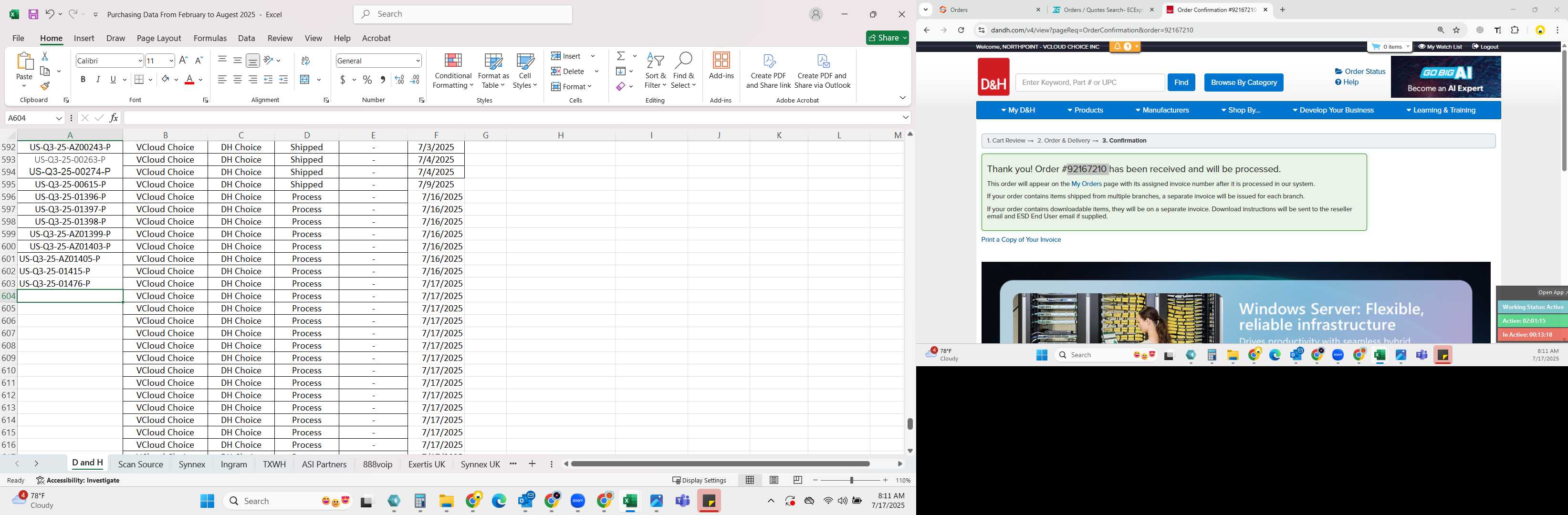Click Decrease Decimal icon
The width and height of the screenshot is (1568, 515).
(x=415, y=79)
